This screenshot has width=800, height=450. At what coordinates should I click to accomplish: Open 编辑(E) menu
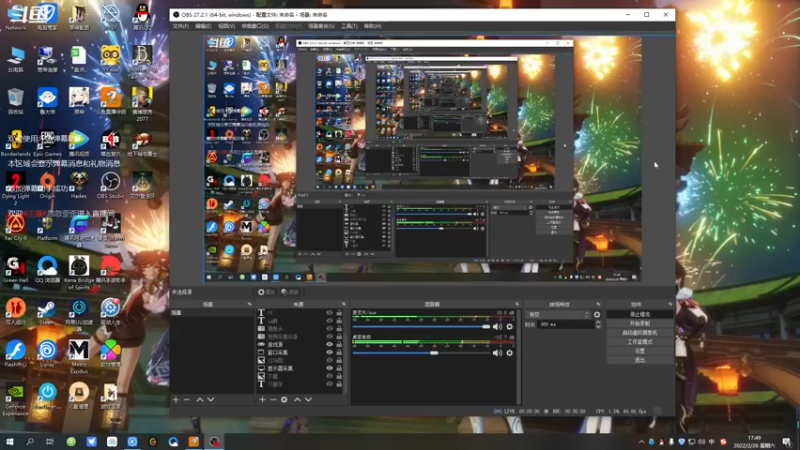(203, 26)
